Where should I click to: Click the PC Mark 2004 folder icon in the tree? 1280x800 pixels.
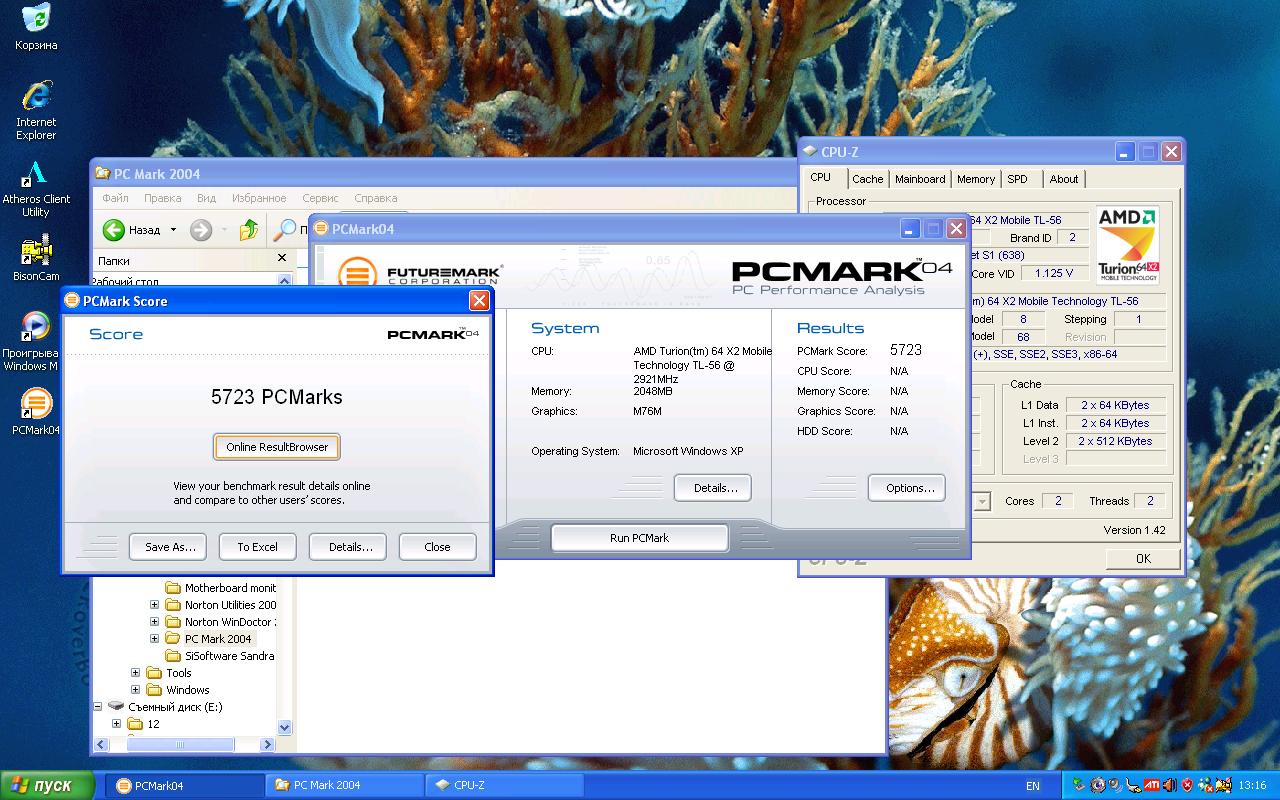[x=173, y=638]
